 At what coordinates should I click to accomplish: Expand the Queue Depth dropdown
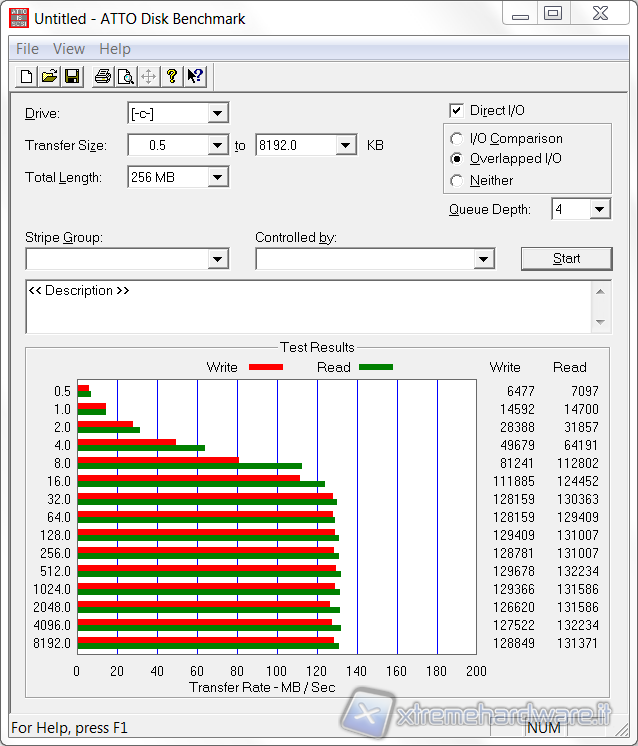(x=599, y=209)
